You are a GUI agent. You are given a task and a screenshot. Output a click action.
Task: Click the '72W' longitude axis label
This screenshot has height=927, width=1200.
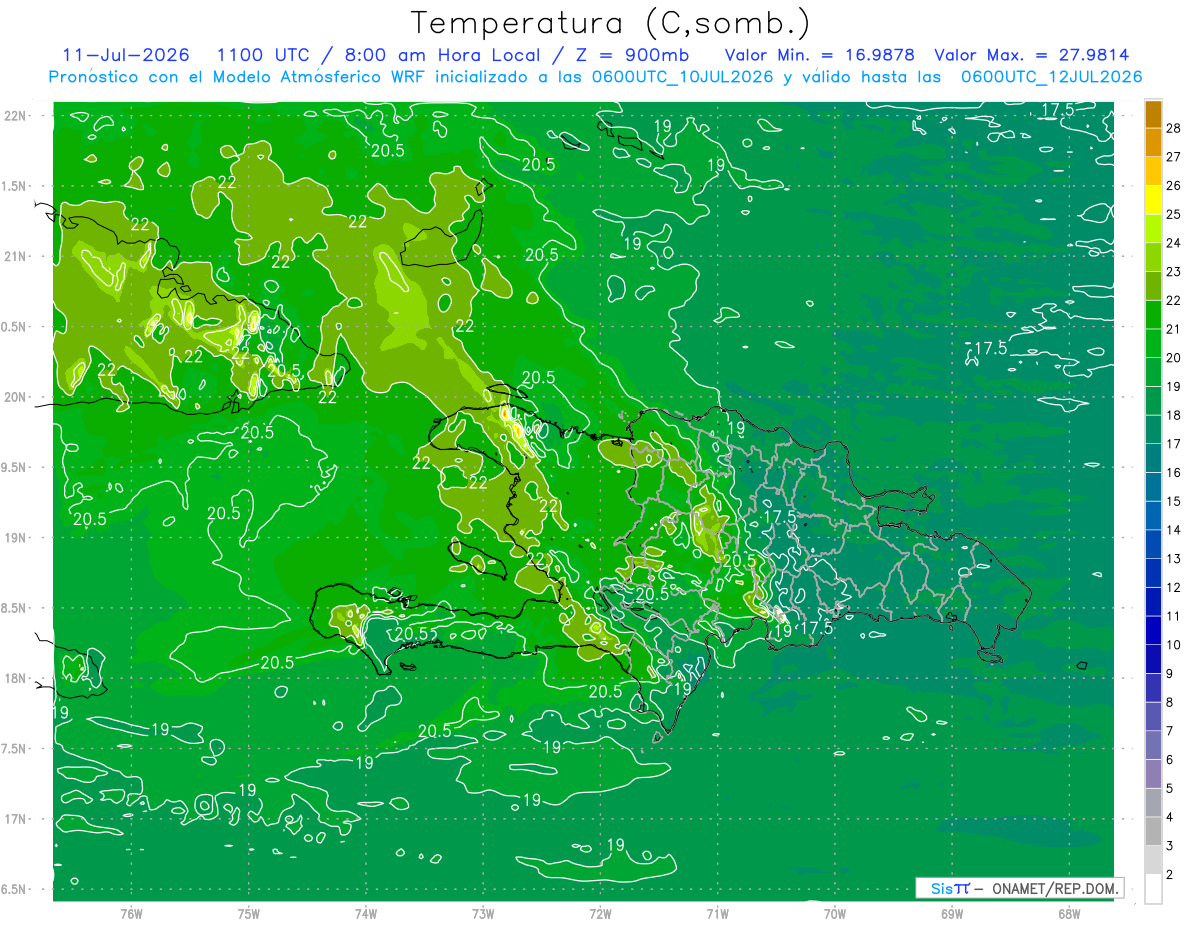[600, 913]
